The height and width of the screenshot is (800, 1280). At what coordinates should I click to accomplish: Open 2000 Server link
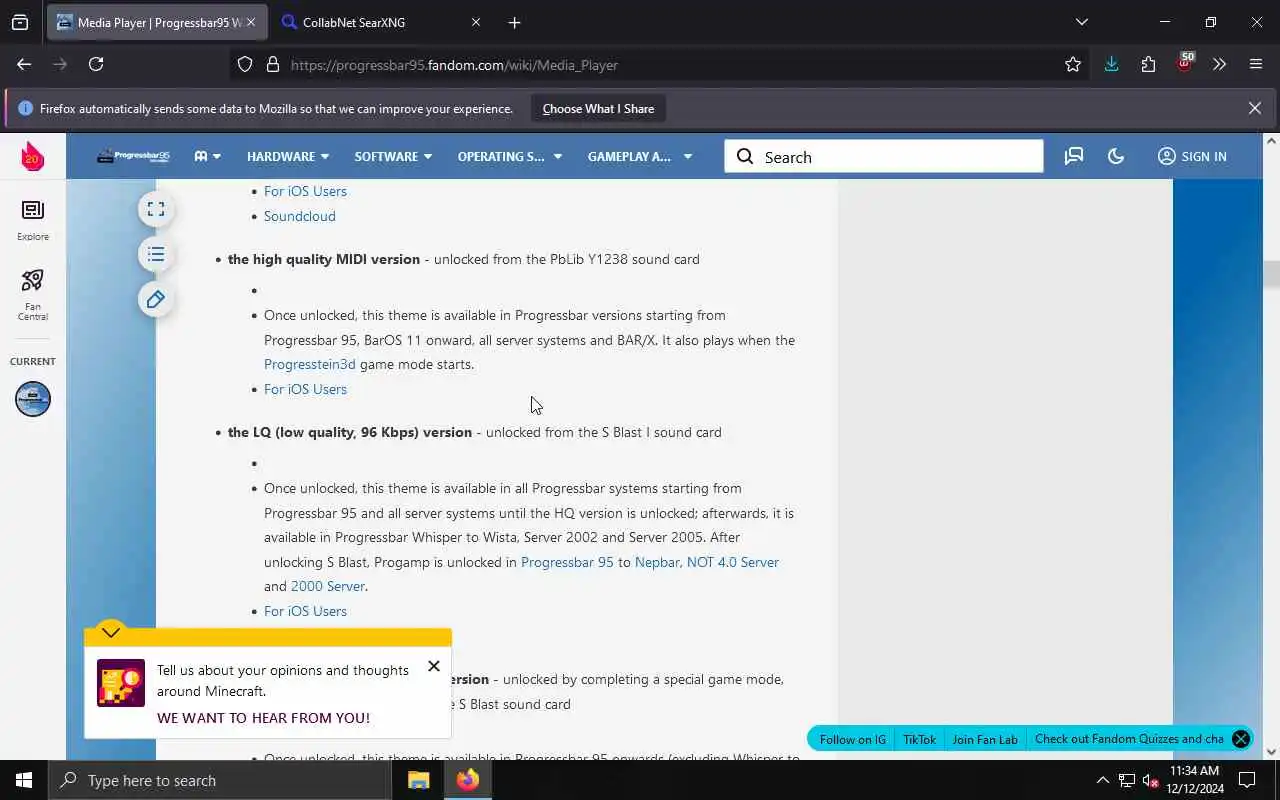point(328,586)
